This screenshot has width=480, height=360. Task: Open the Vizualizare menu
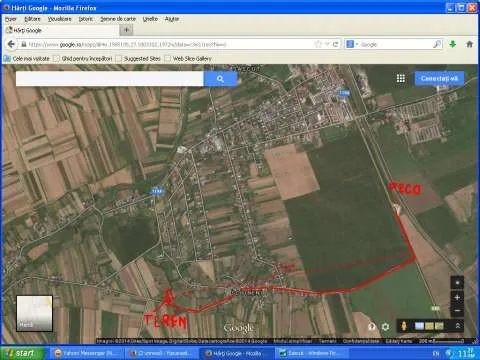coord(60,19)
